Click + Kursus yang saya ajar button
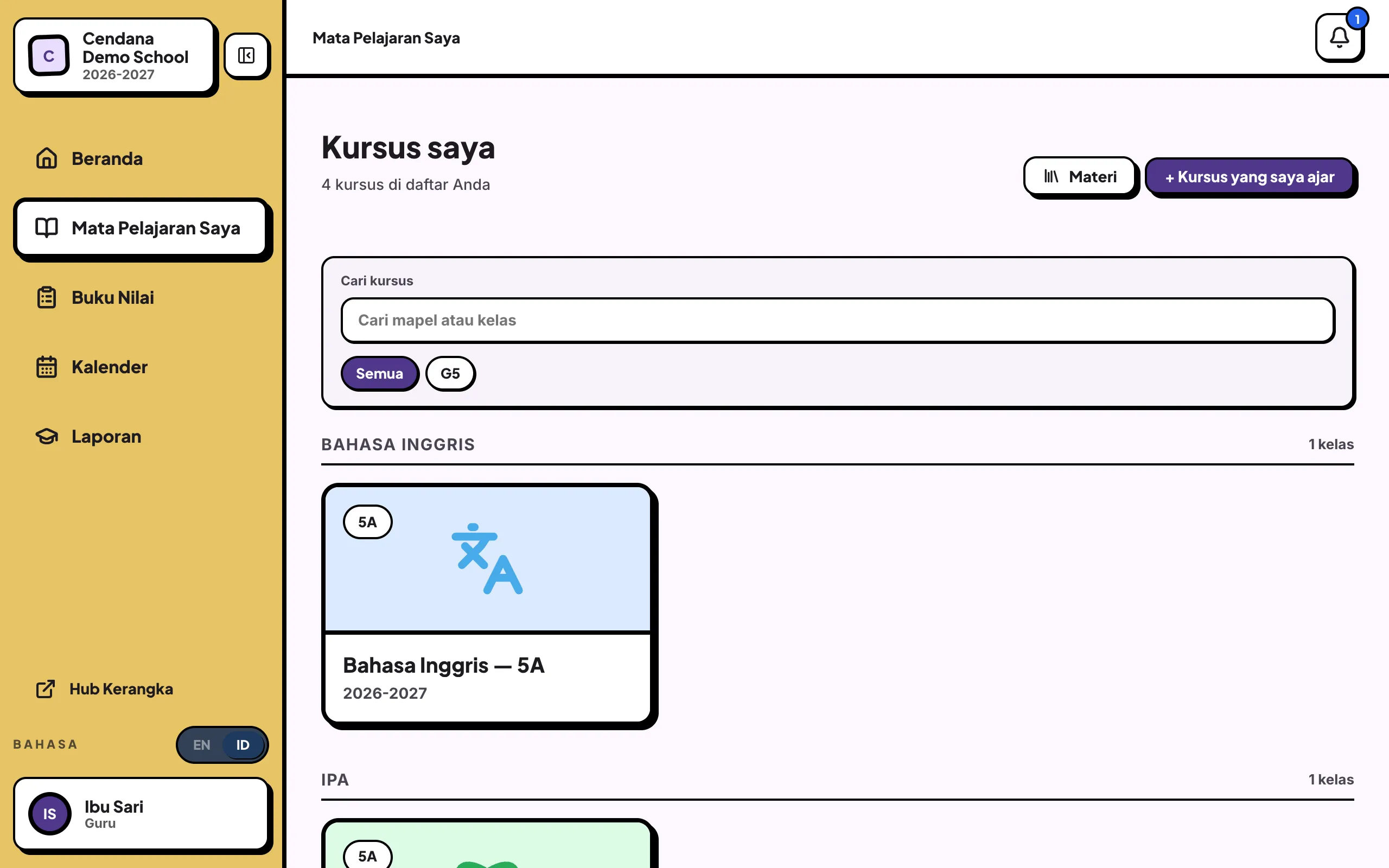The height and width of the screenshot is (868, 1389). click(1249, 176)
